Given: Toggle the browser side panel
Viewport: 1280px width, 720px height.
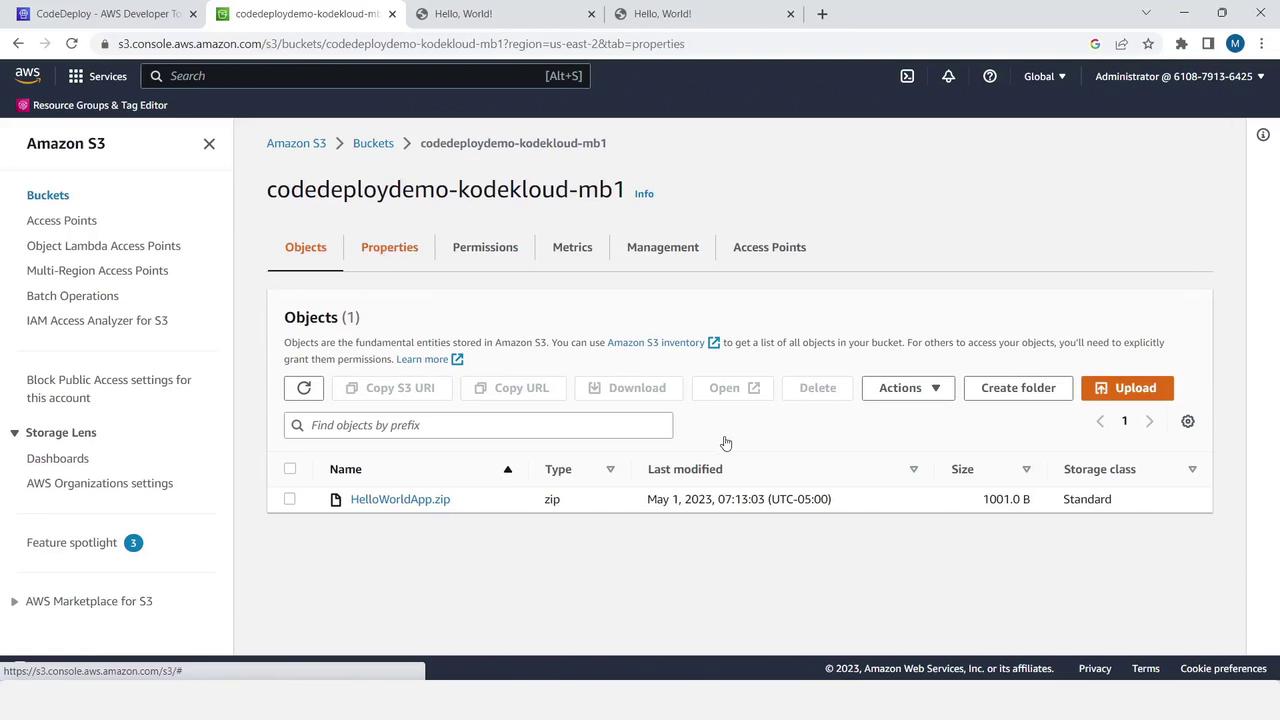Looking at the screenshot, I should click(1208, 44).
